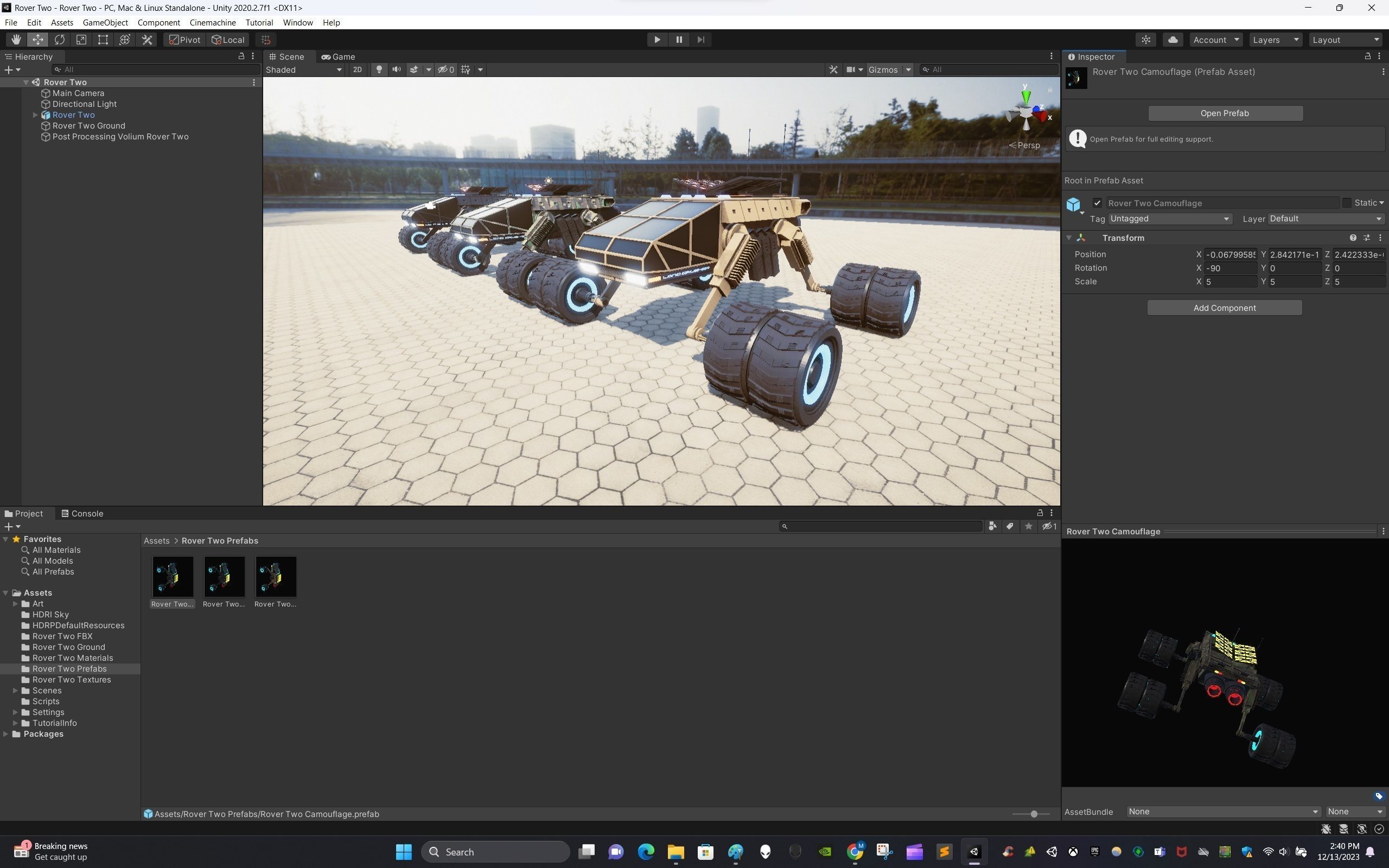Select the Hand tool in toolbar

[x=16, y=40]
